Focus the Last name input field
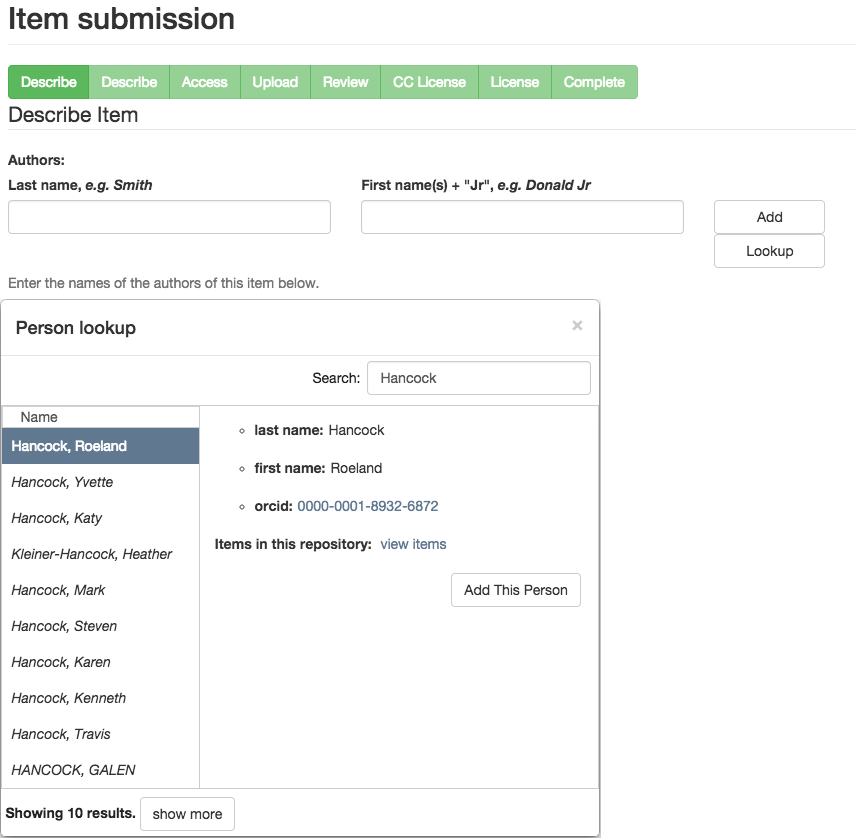The image size is (863, 838). coord(169,217)
